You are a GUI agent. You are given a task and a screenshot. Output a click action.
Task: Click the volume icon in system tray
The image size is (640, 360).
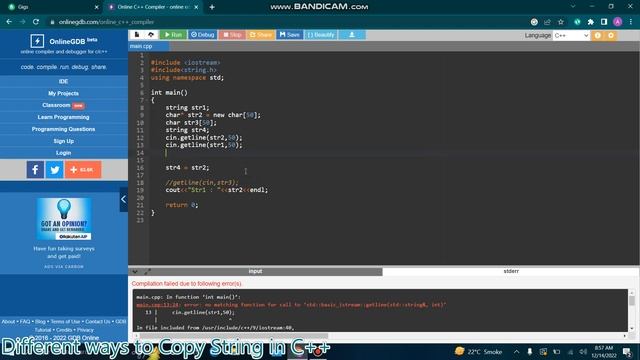pos(583,351)
